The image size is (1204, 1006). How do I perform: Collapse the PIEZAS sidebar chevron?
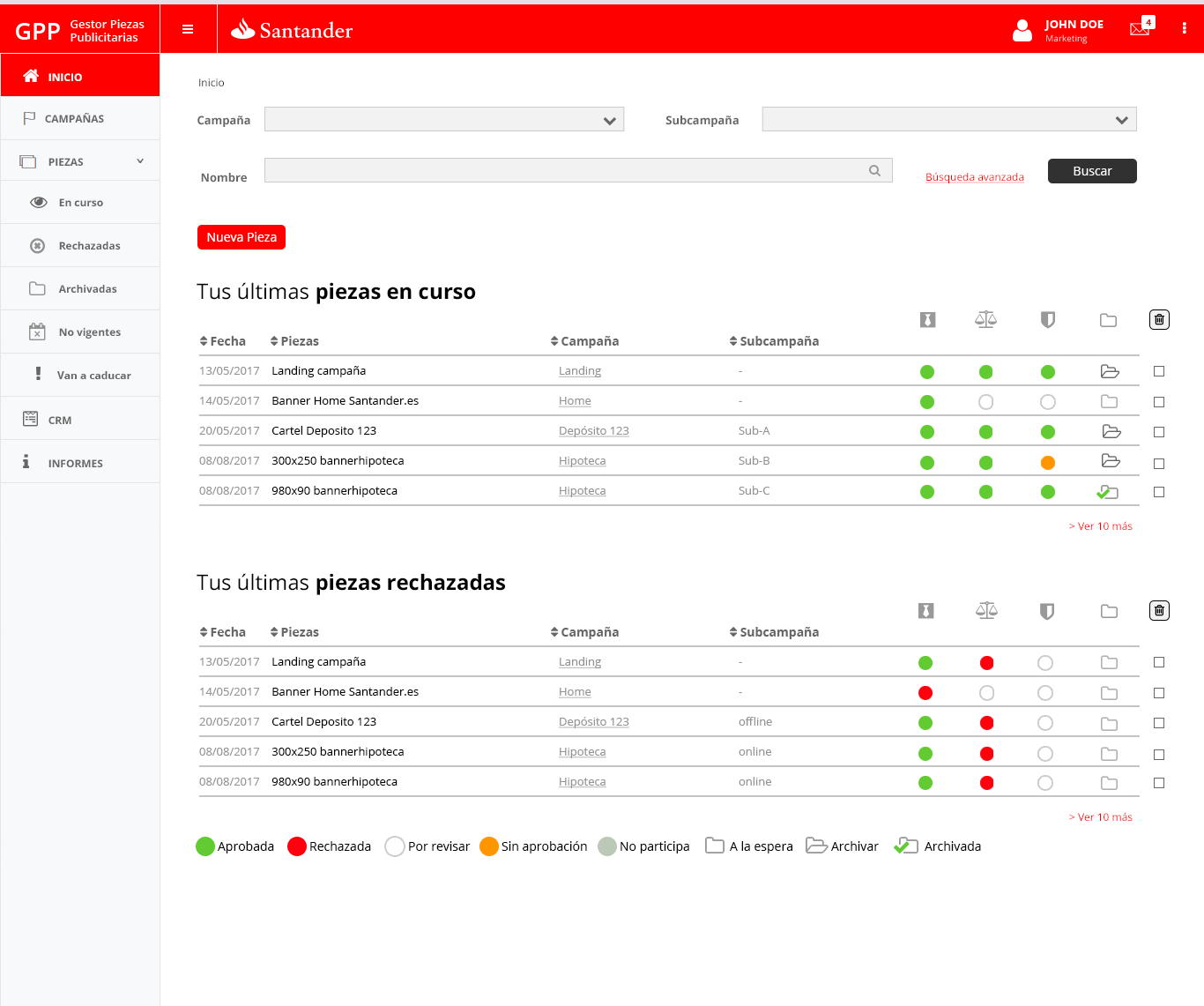140,161
